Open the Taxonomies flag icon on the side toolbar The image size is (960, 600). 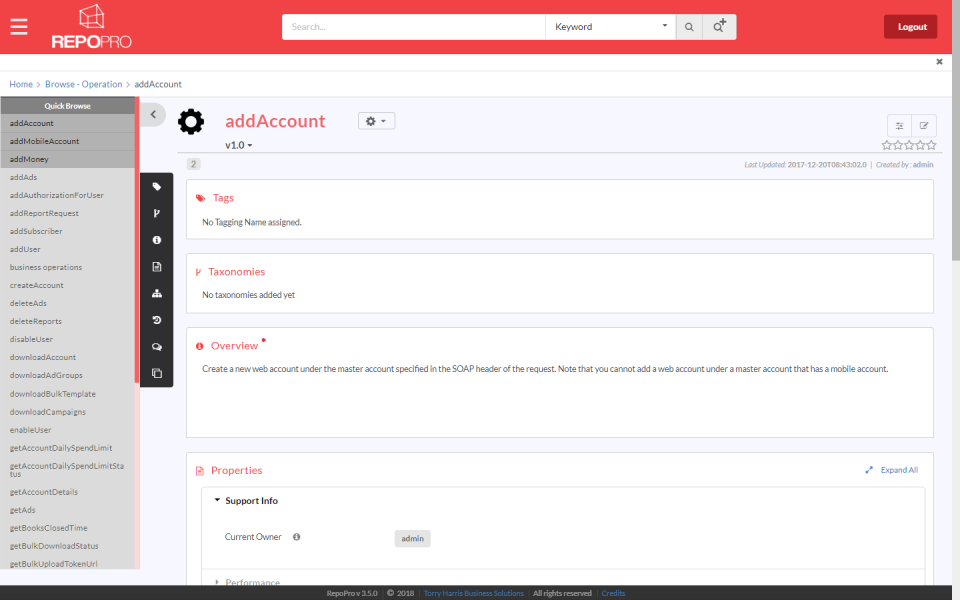pos(157,213)
